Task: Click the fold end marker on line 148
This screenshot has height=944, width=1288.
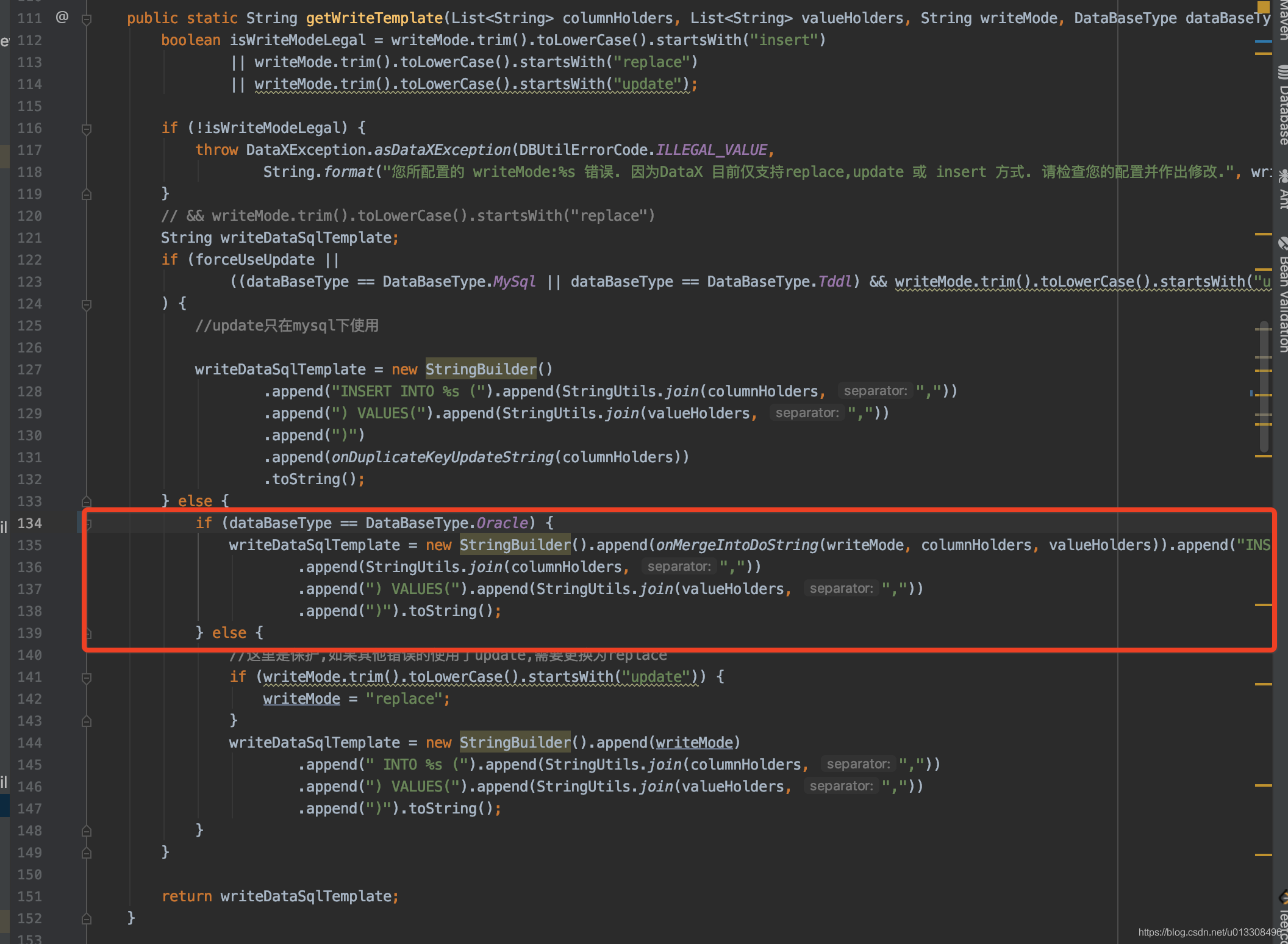Action: click(x=87, y=831)
